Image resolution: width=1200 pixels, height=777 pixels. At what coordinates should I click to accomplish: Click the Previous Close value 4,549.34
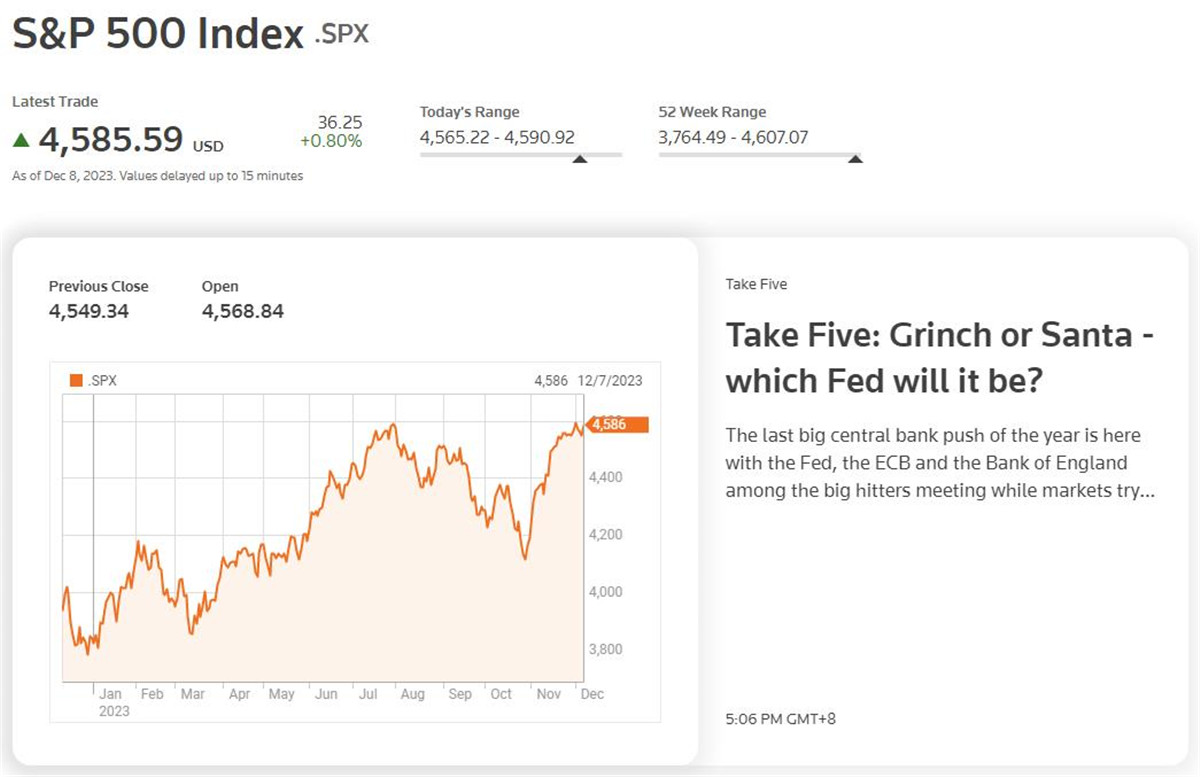tap(89, 311)
